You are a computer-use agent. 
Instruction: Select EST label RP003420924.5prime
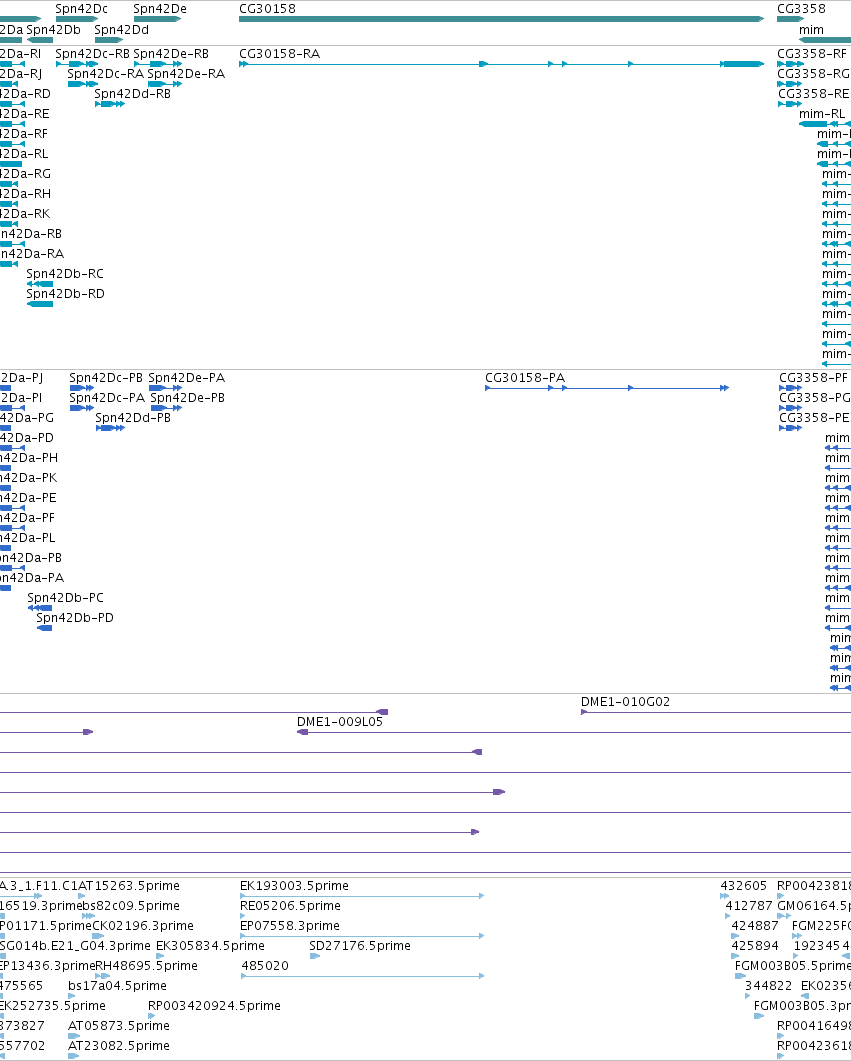(214, 1006)
